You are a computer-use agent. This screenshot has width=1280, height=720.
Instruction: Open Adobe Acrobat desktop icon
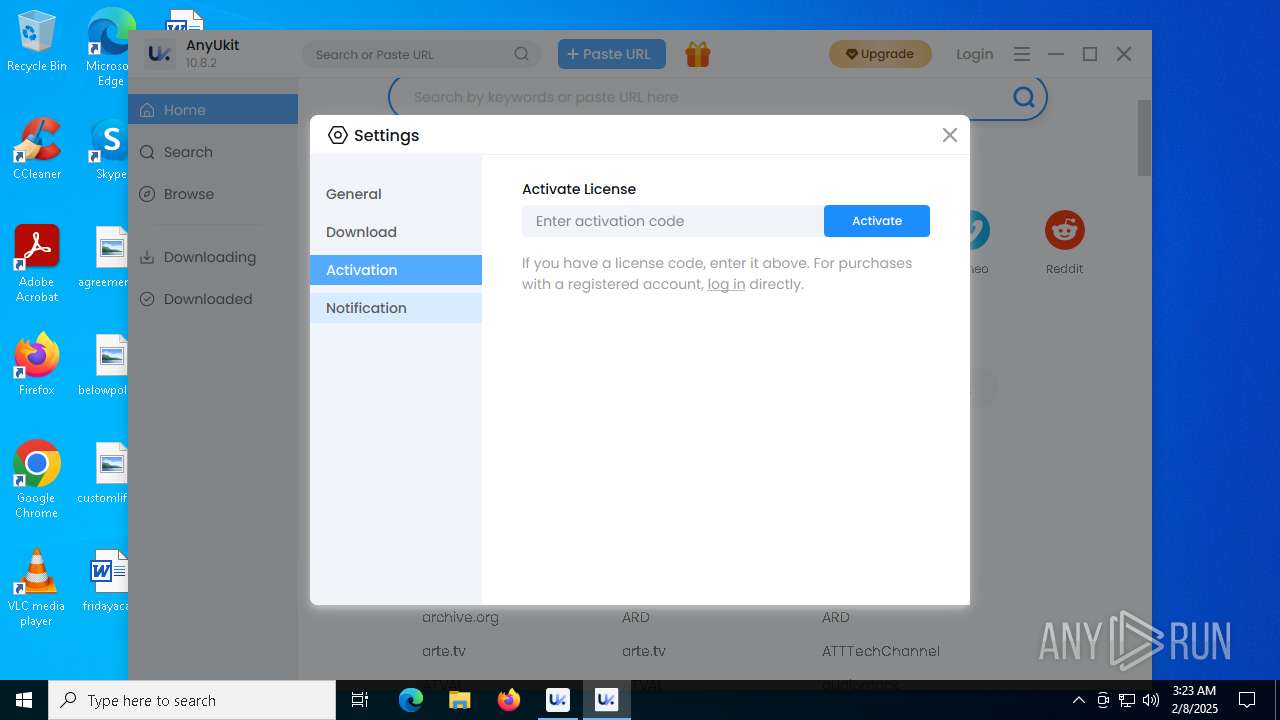coord(37,264)
